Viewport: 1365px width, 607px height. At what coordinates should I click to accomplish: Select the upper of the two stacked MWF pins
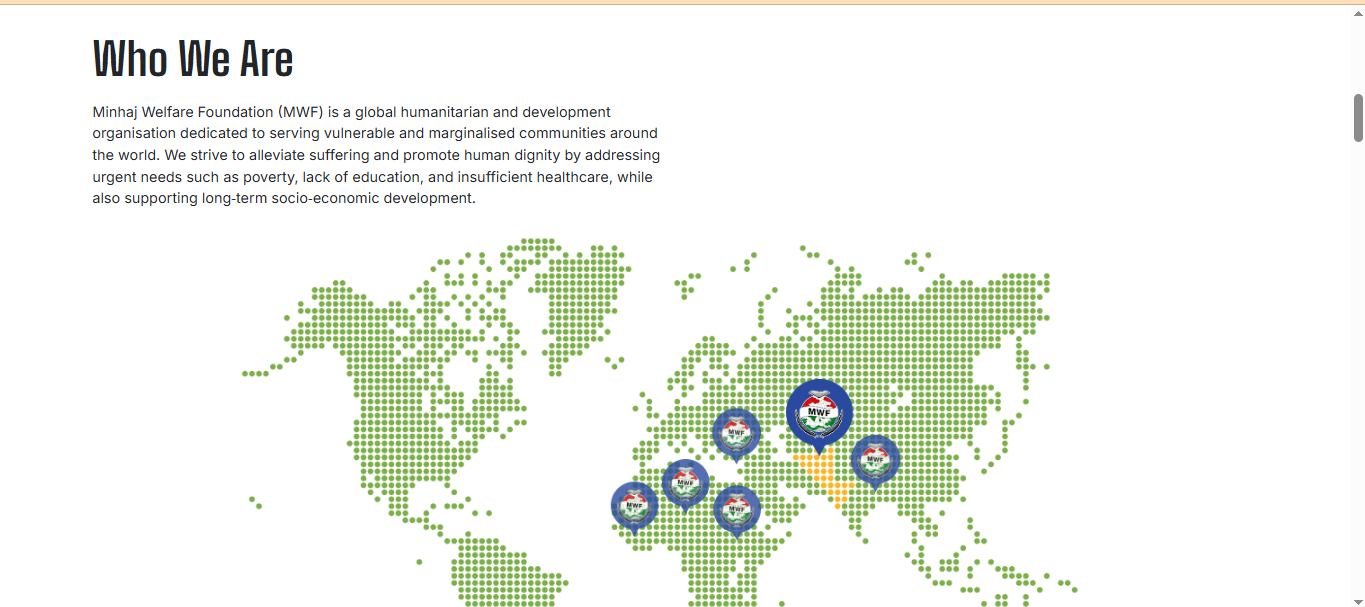737,432
